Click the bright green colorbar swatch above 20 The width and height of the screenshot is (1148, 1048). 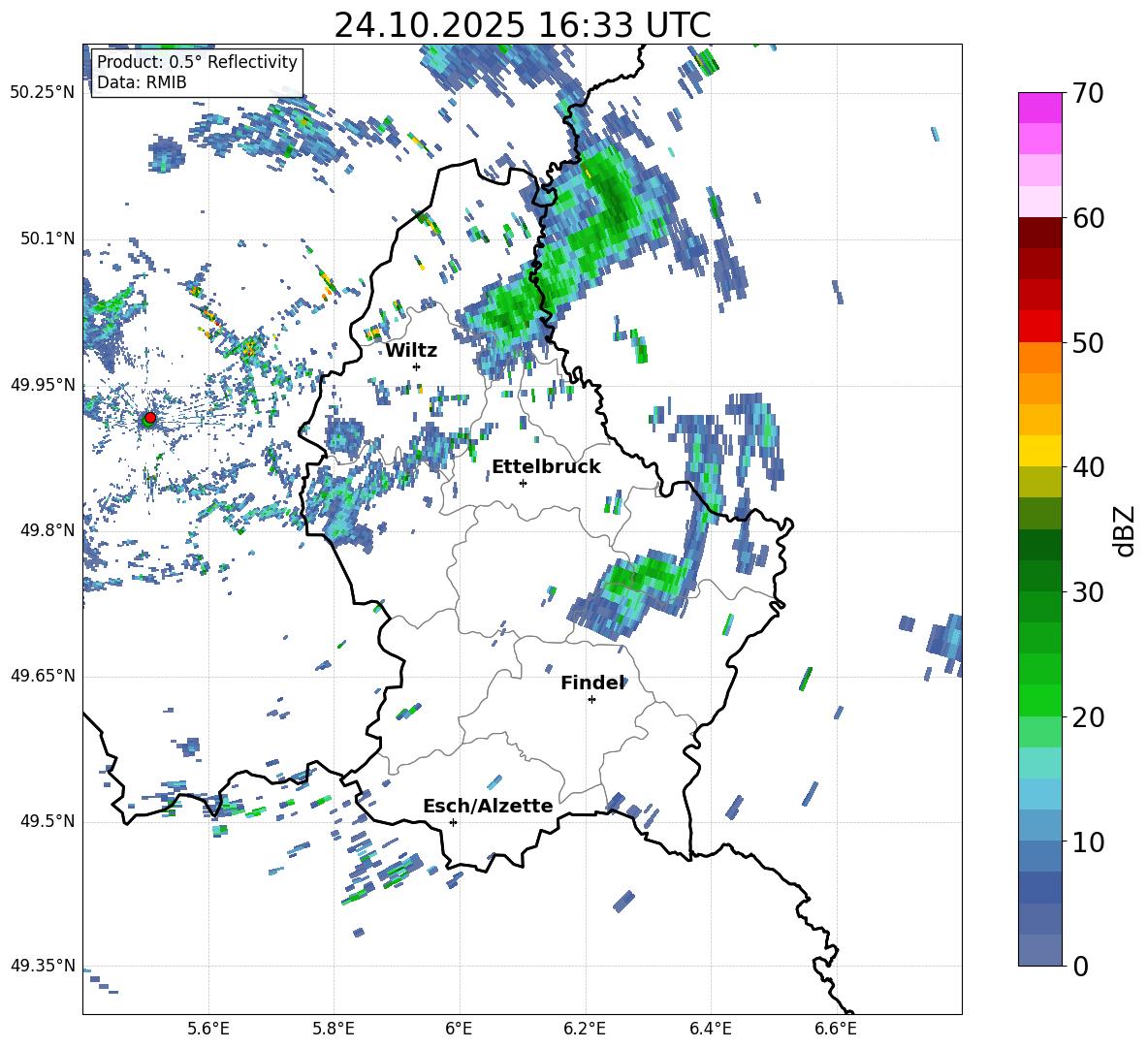1039,700
